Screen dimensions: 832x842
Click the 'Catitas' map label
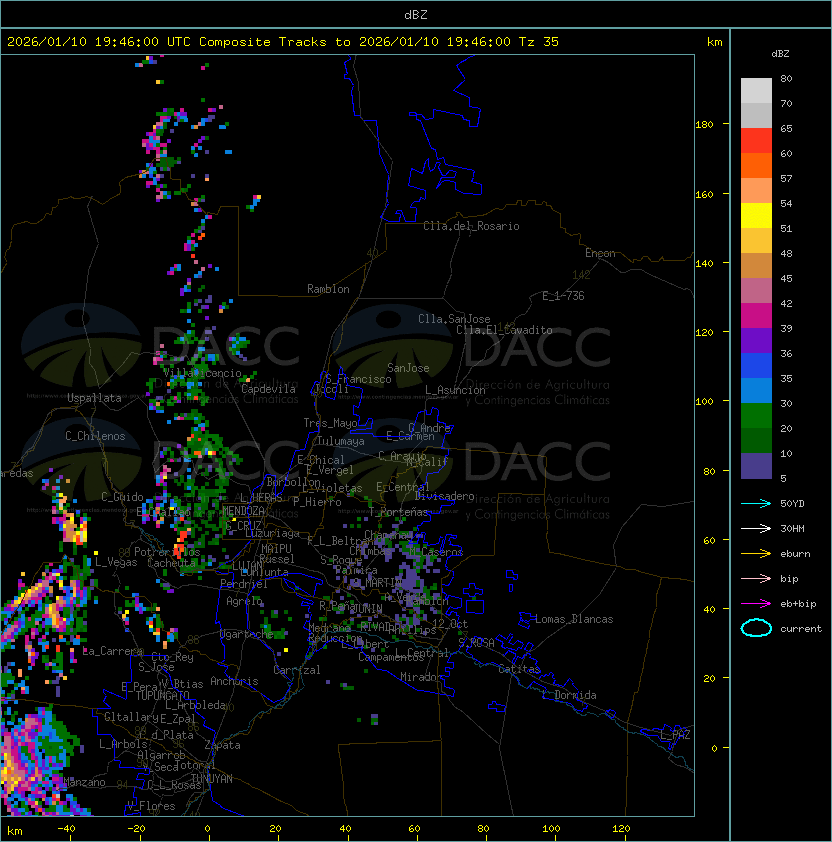(519, 669)
